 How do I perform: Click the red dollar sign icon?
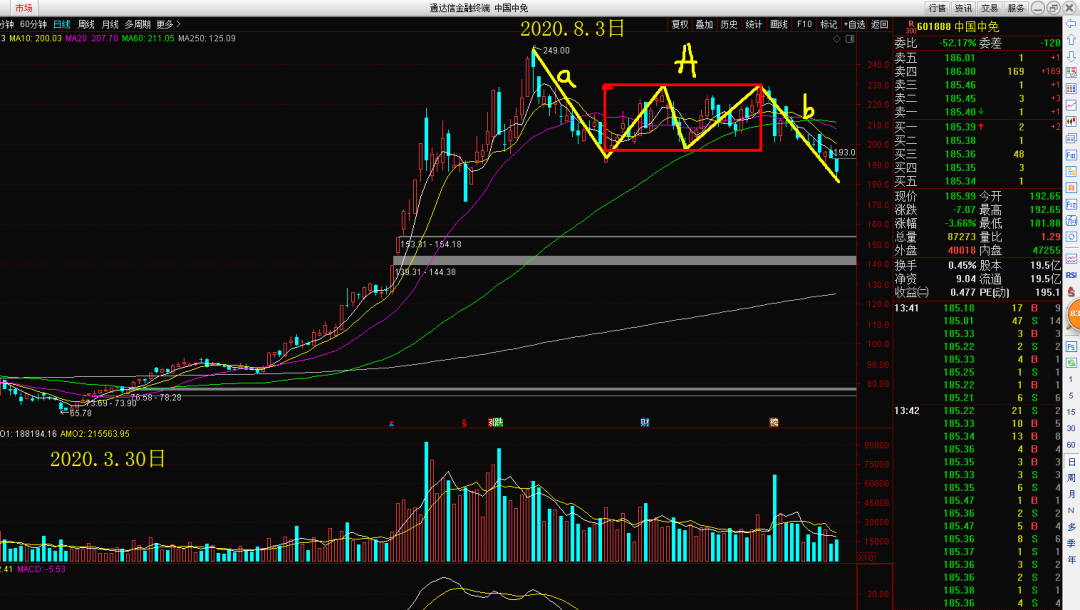(x=1071, y=292)
